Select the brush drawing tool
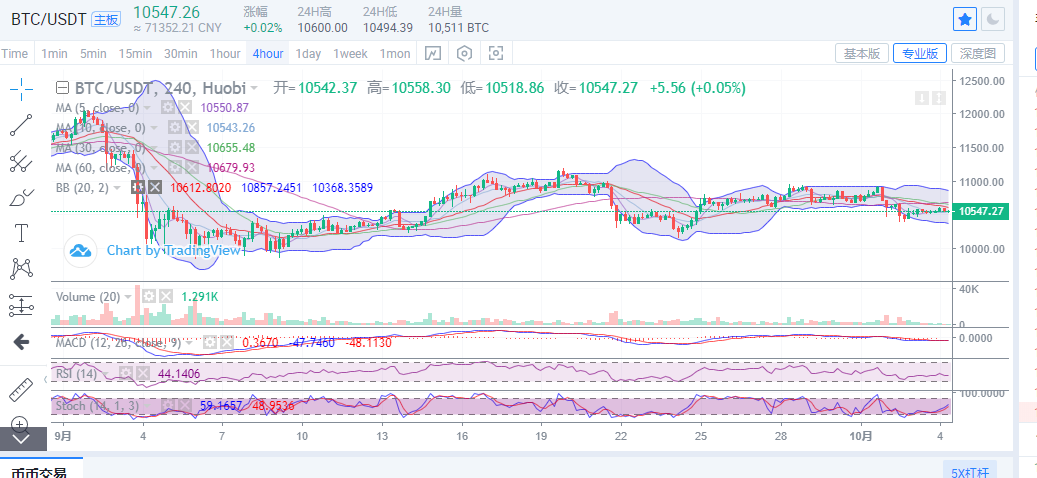The height and width of the screenshot is (478, 1037). 21,197
